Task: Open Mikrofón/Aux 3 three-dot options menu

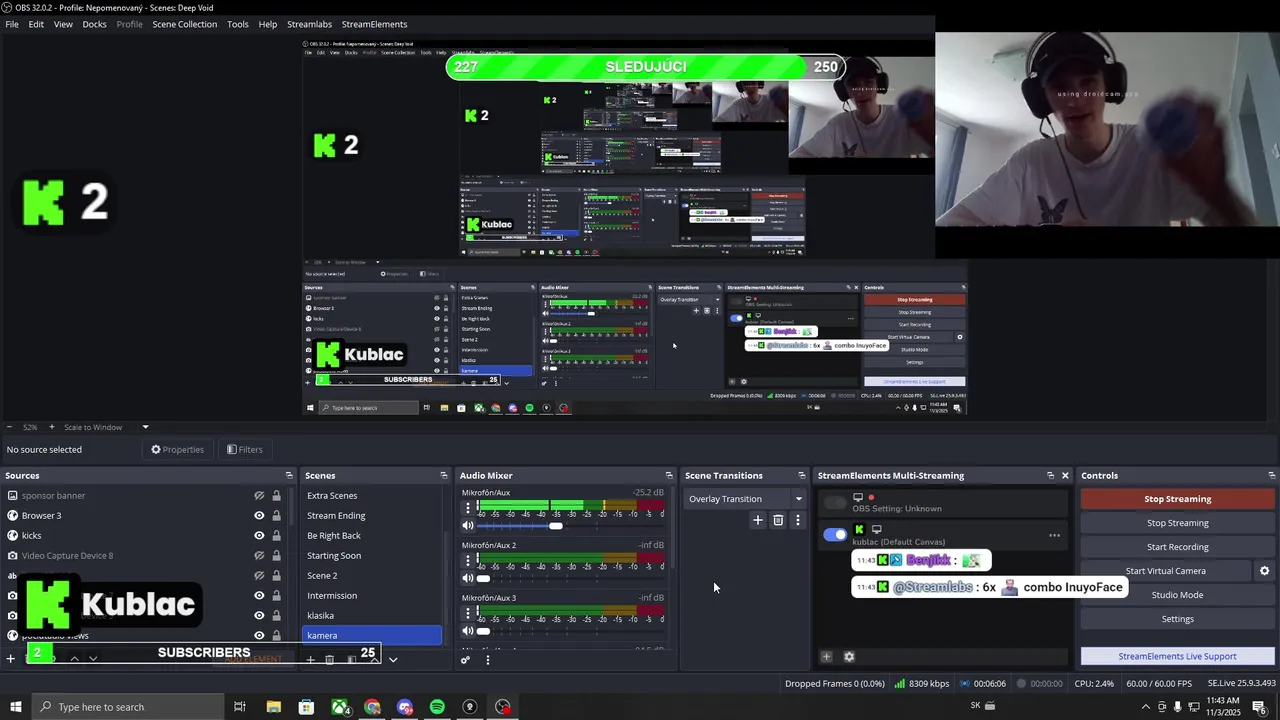Action: click(467, 613)
